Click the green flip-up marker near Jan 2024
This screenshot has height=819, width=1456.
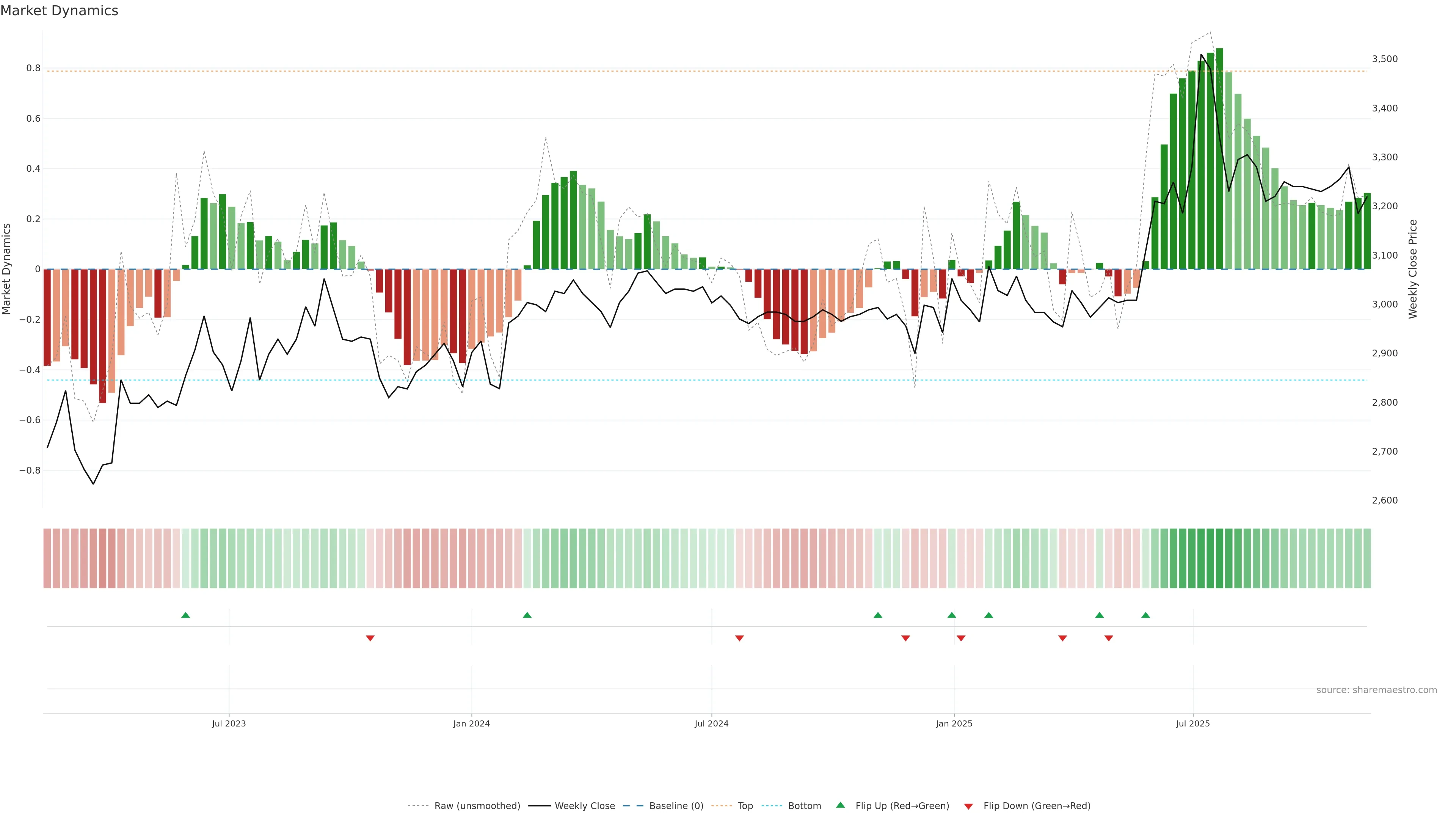[x=527, y=615]
